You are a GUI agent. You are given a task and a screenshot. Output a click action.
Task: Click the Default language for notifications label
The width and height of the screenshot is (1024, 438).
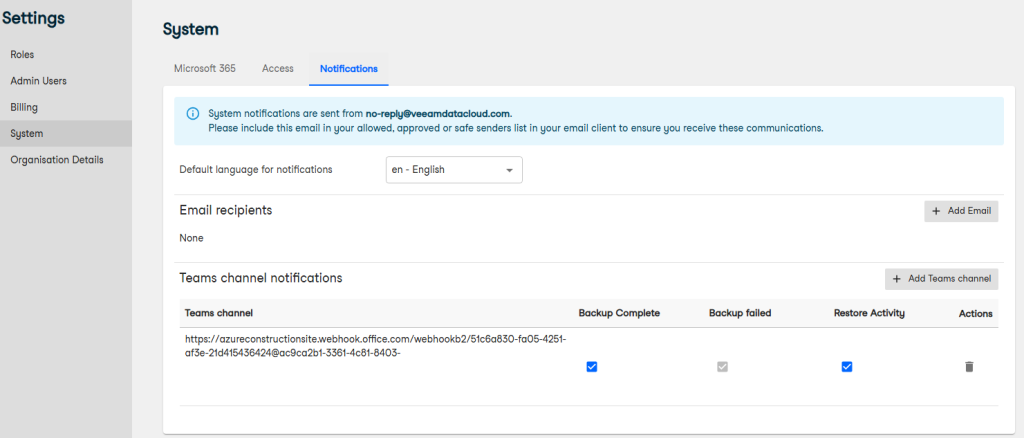coord(256,169)
